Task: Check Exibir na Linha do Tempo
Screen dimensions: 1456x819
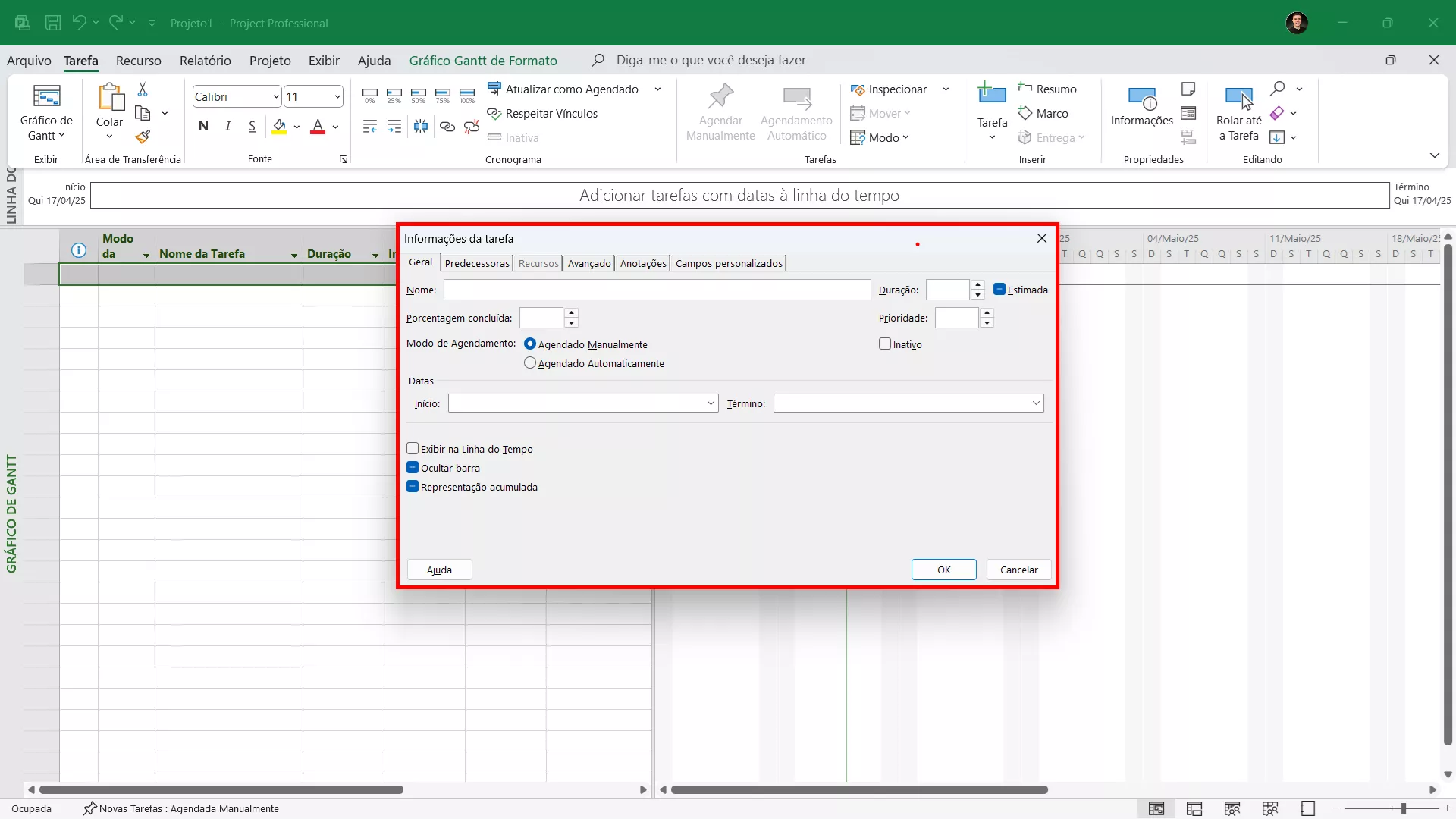Action: coord(413,449)
